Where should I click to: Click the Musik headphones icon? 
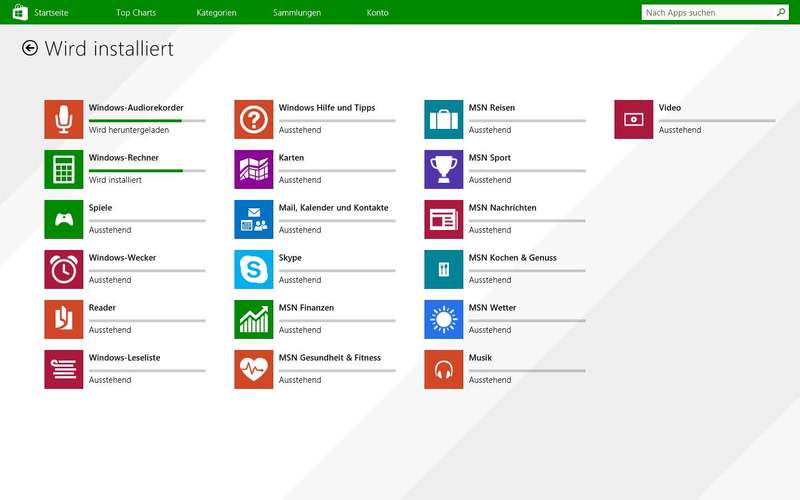click(444, 369)
